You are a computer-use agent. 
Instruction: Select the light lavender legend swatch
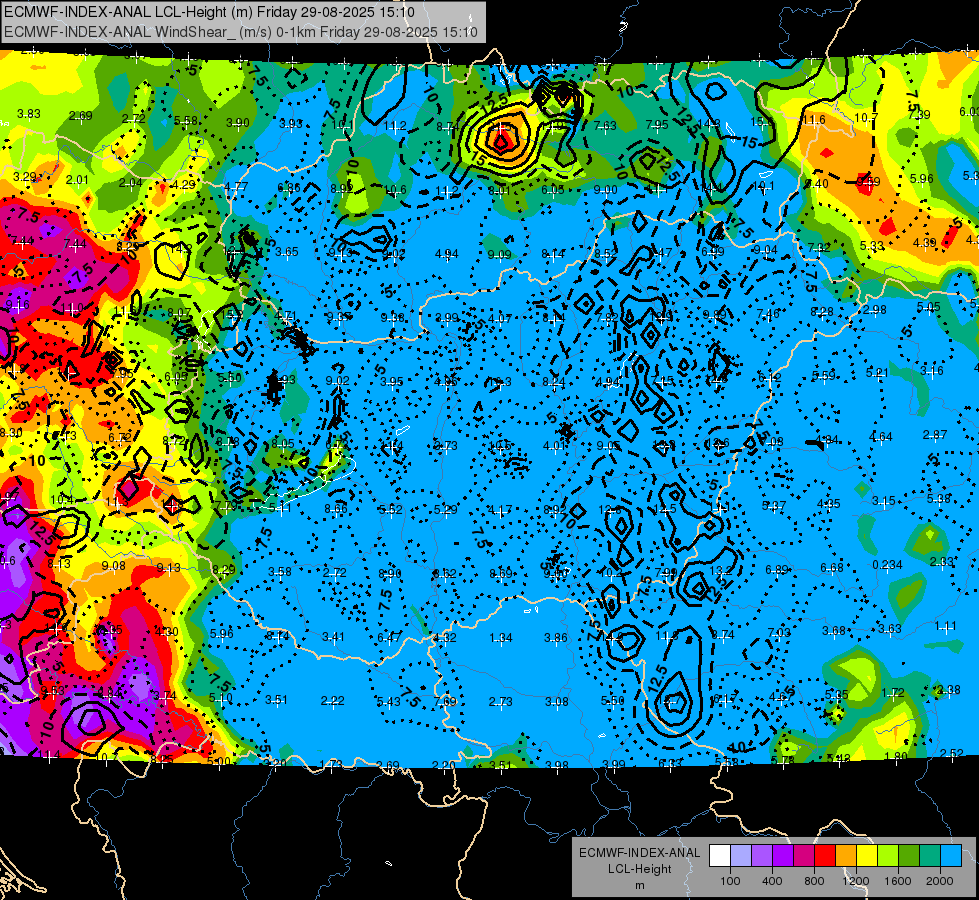pos(741,856)
